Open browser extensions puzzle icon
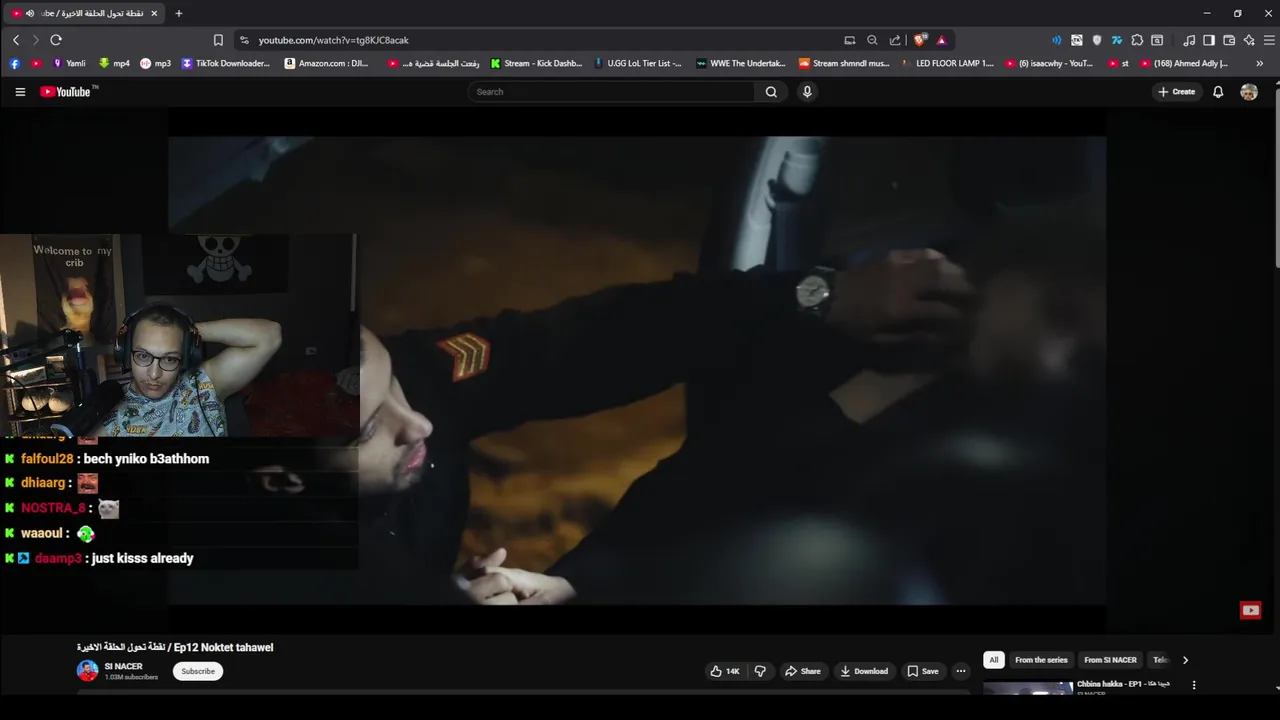The width and height of the screenshot is (1280, 720). (1137, 40)
